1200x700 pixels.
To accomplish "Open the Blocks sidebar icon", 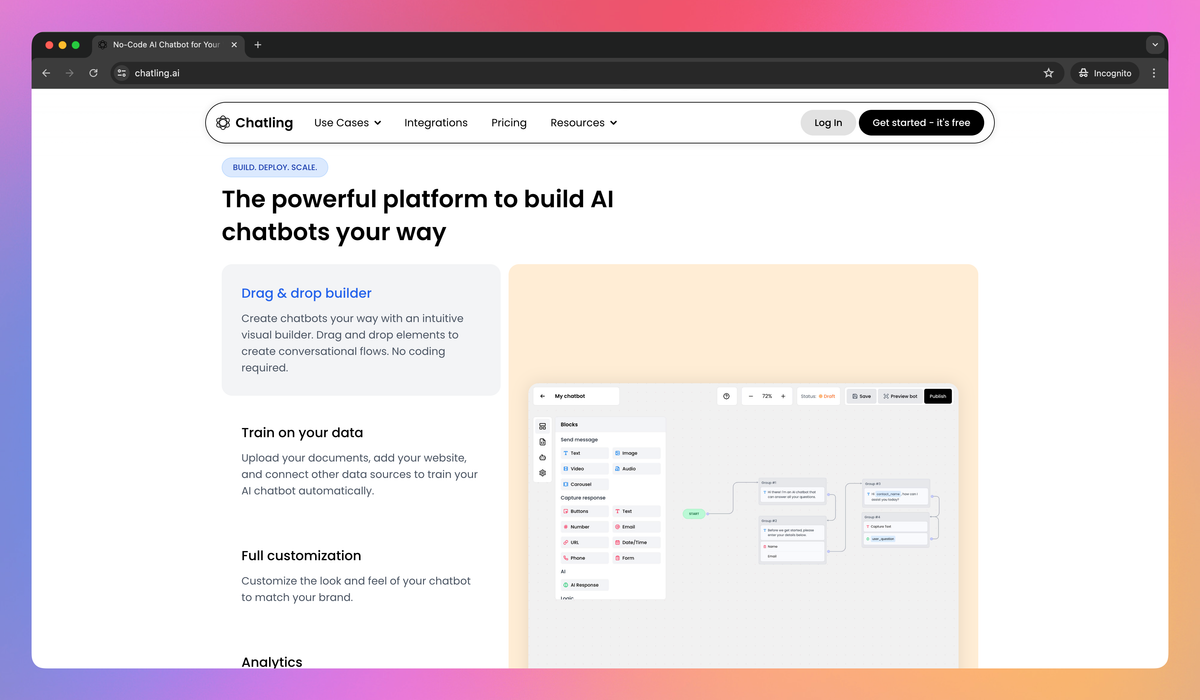I will tap(542, 426).
